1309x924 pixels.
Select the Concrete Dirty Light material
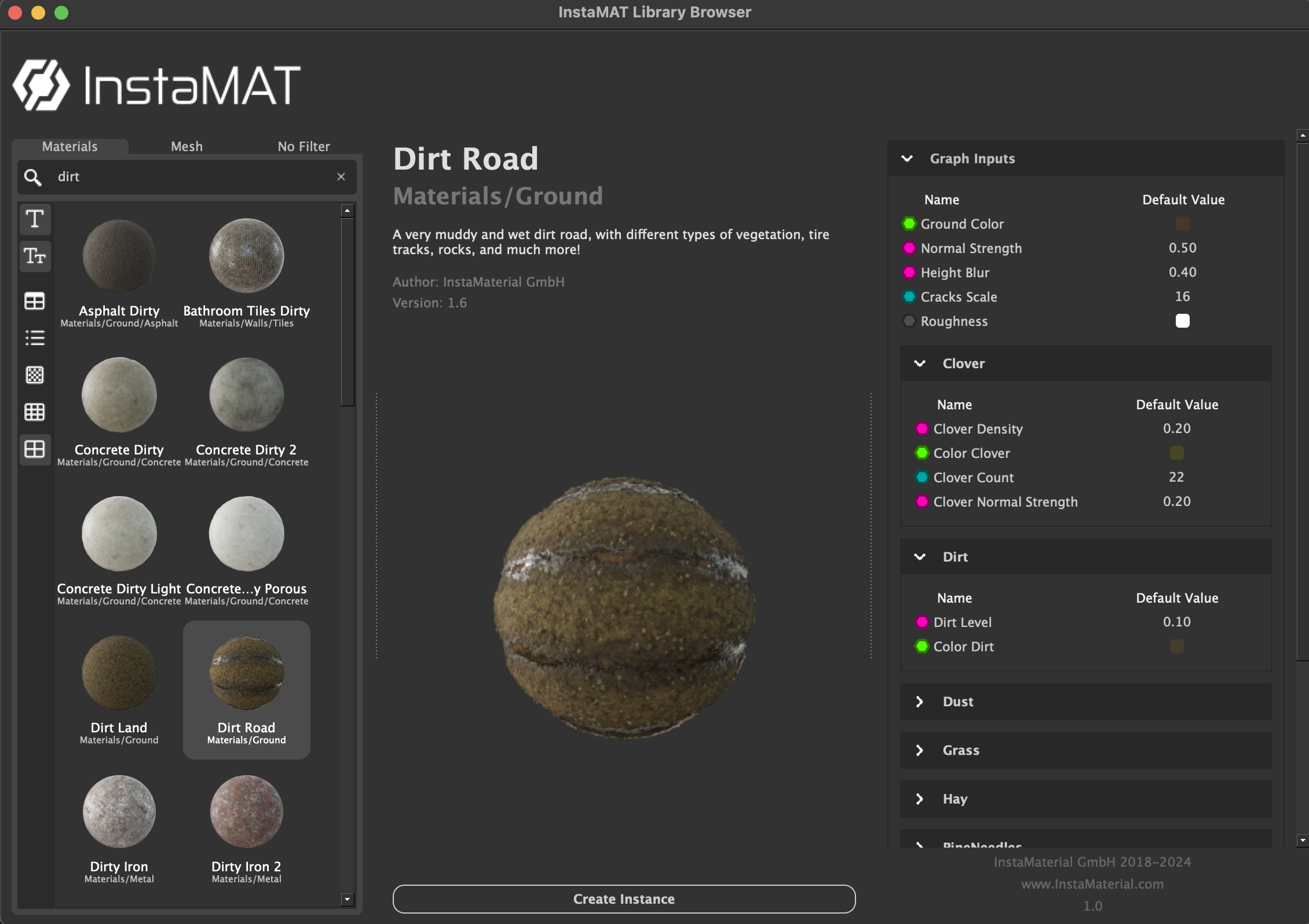click(x=119, y=551)
